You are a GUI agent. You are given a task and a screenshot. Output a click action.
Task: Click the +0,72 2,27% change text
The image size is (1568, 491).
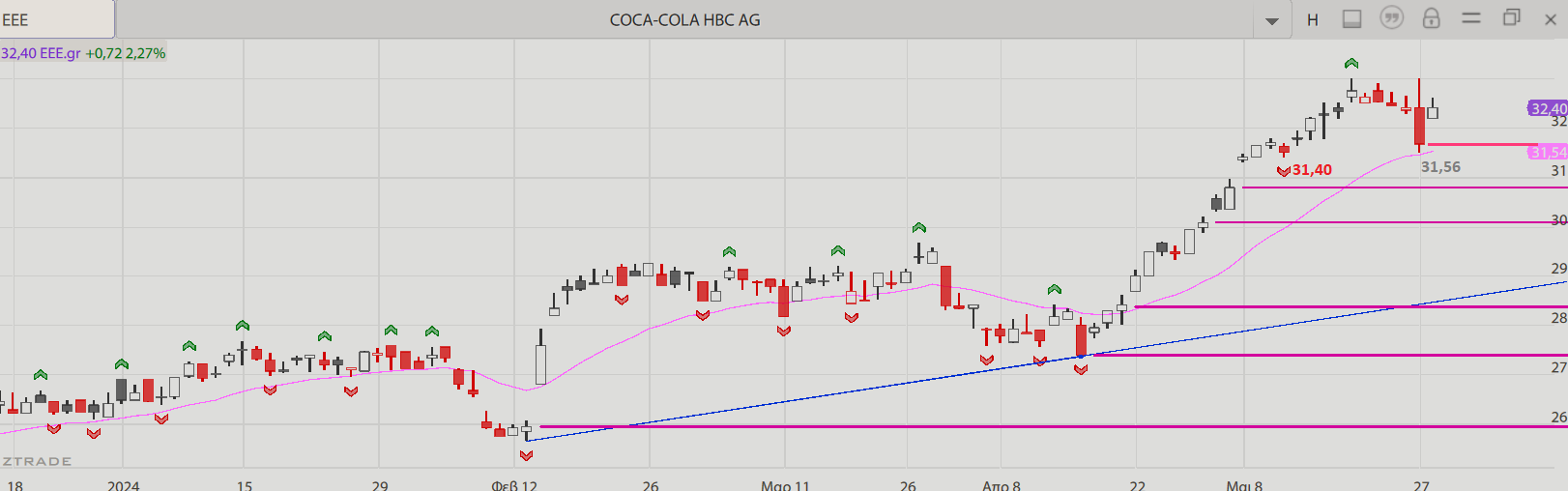click(x=126, y=53)
